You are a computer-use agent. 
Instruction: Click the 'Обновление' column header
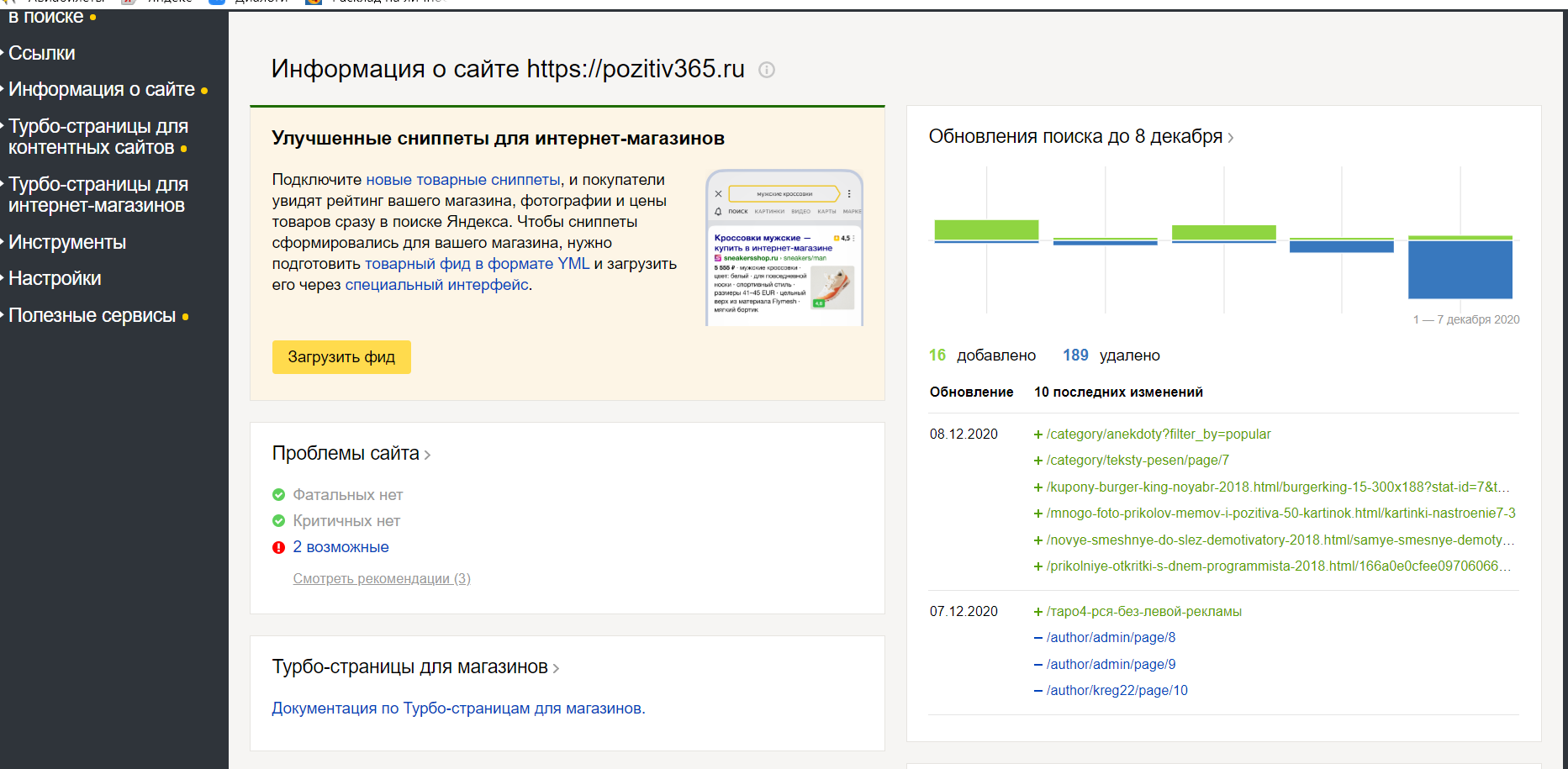tap(972, 392)
